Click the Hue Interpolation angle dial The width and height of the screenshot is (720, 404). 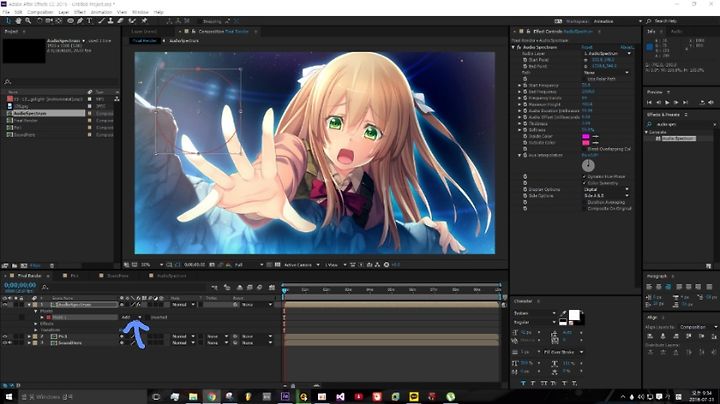(588, 165)
